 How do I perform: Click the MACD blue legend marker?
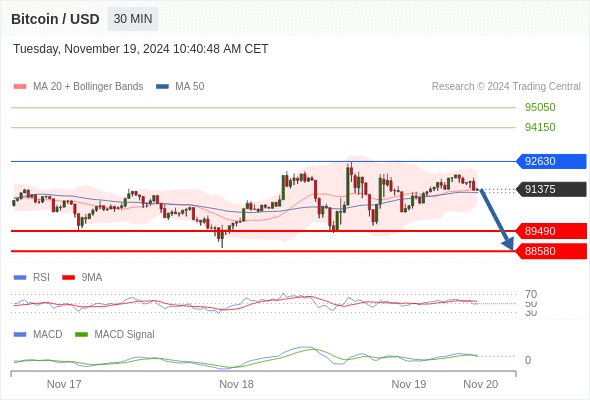(x=20, y=335)
